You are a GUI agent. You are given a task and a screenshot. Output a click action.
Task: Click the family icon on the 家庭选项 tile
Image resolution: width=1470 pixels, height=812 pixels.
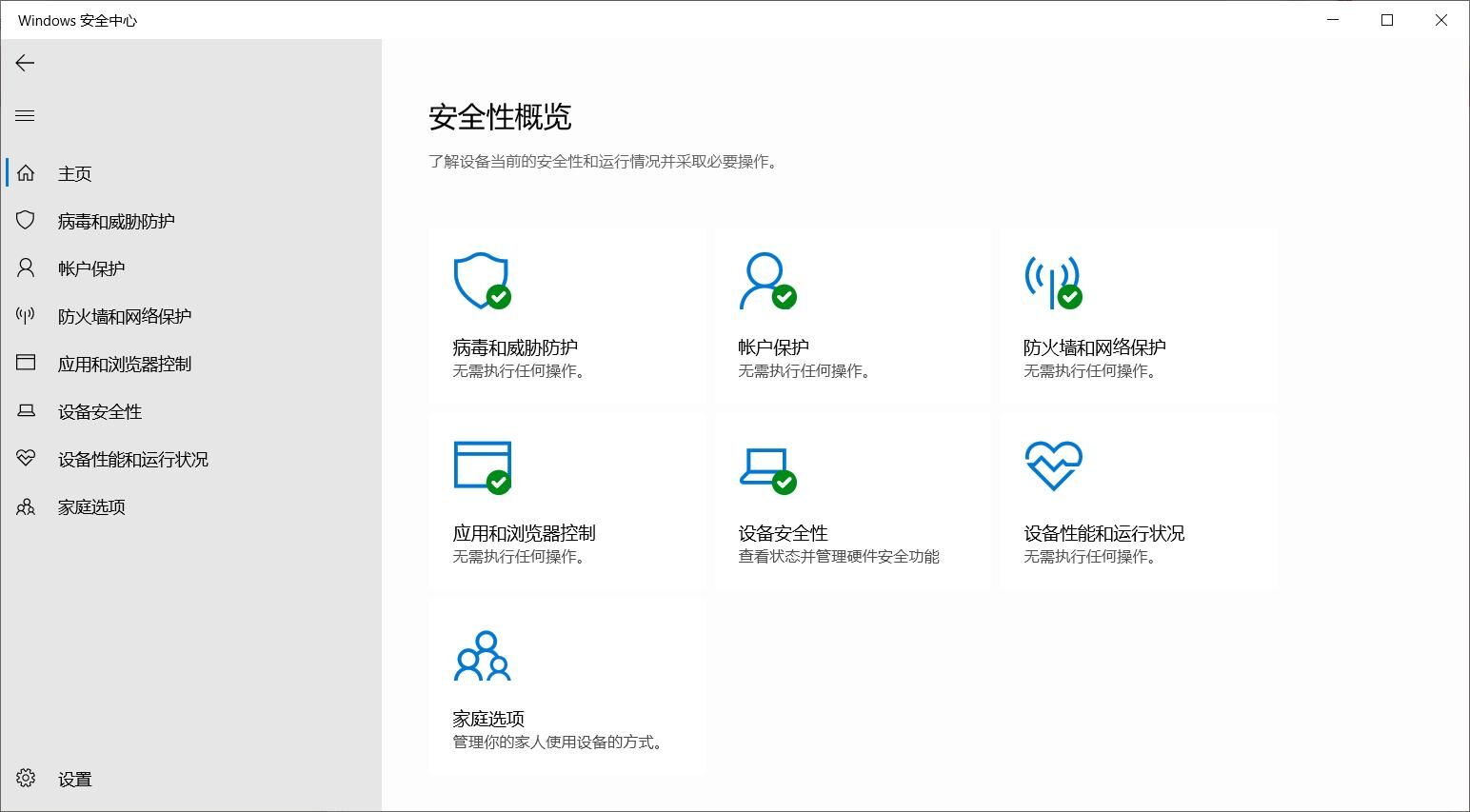(482, 656)
